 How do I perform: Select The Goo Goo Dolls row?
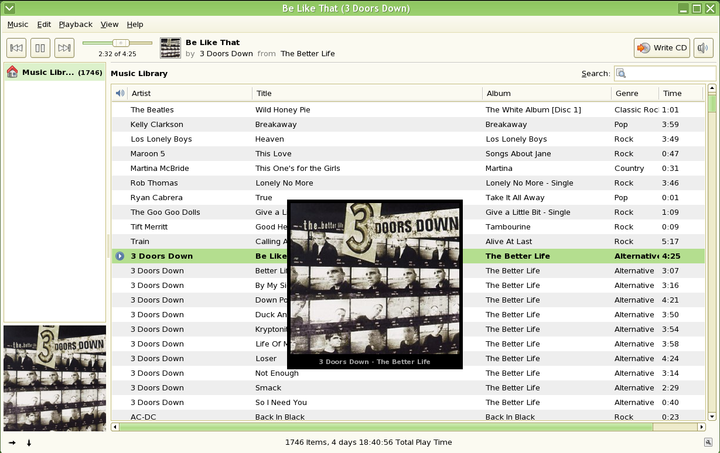pos(408,213)
